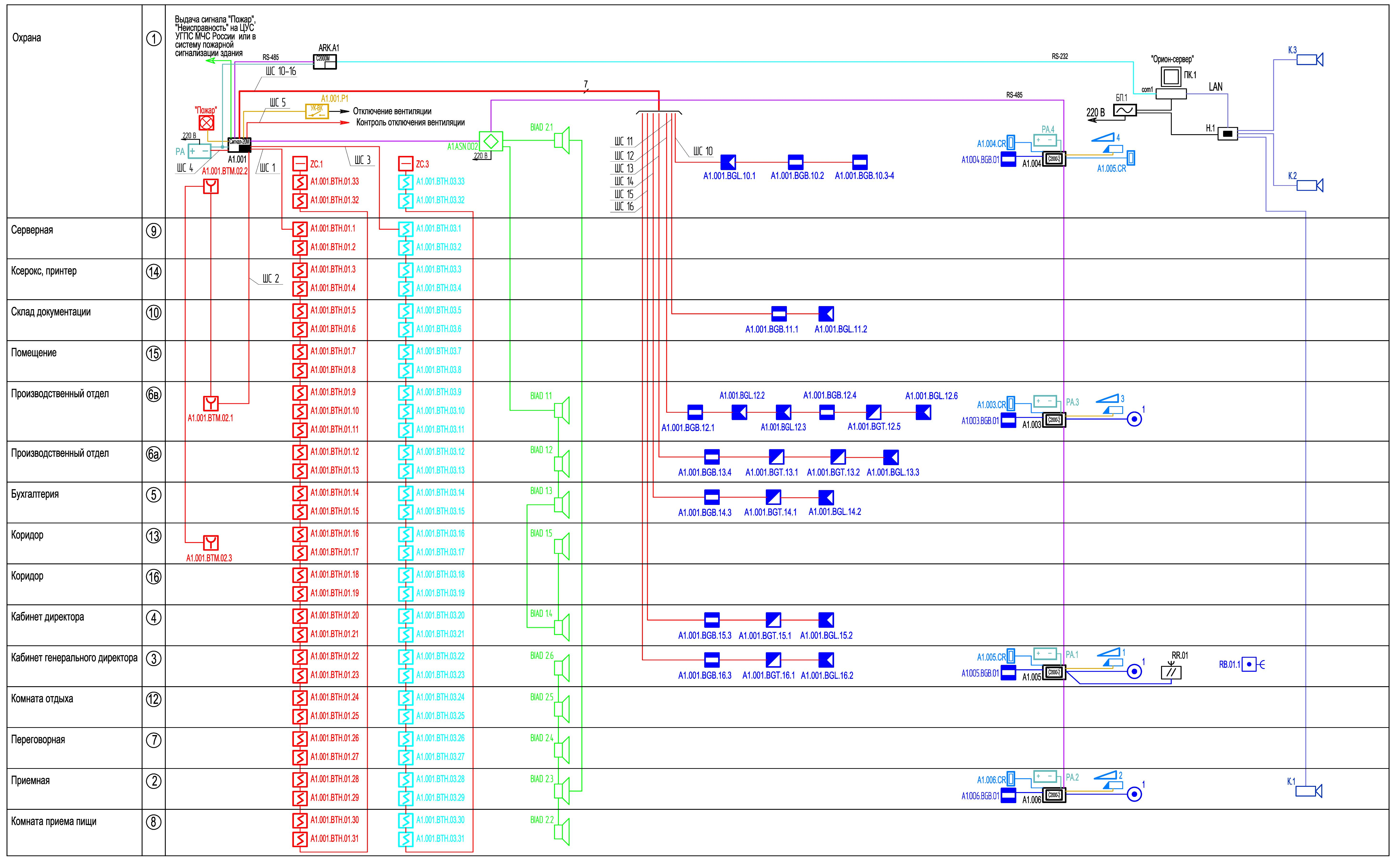Select "Контроль отключения вентиляции" text
Screen dimensions: 1397x868
tap(410, 122)
